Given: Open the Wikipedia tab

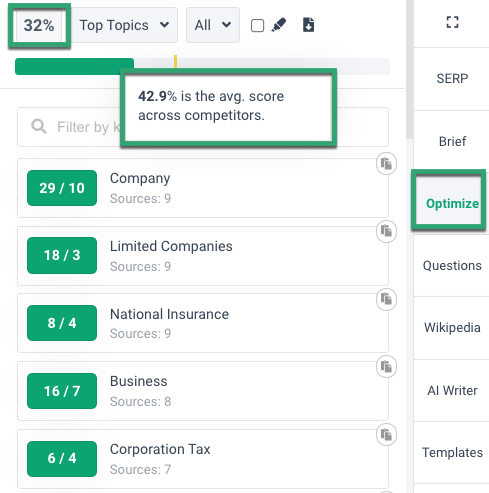Looking at the screenshot, I should click(x=452, y=328).
